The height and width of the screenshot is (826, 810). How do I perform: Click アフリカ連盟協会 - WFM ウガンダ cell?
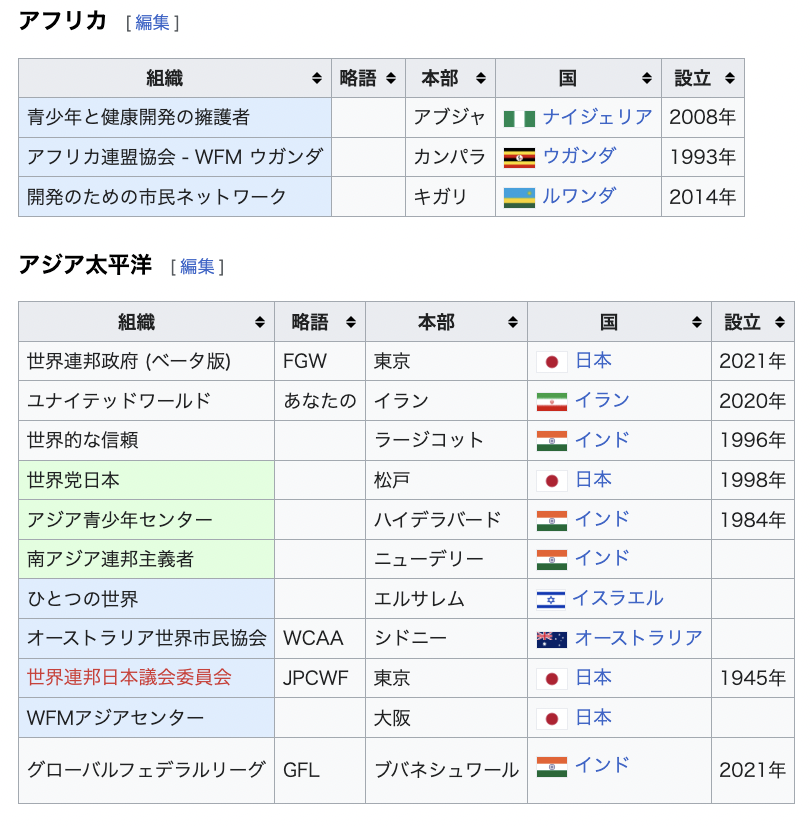click(175, 157)
